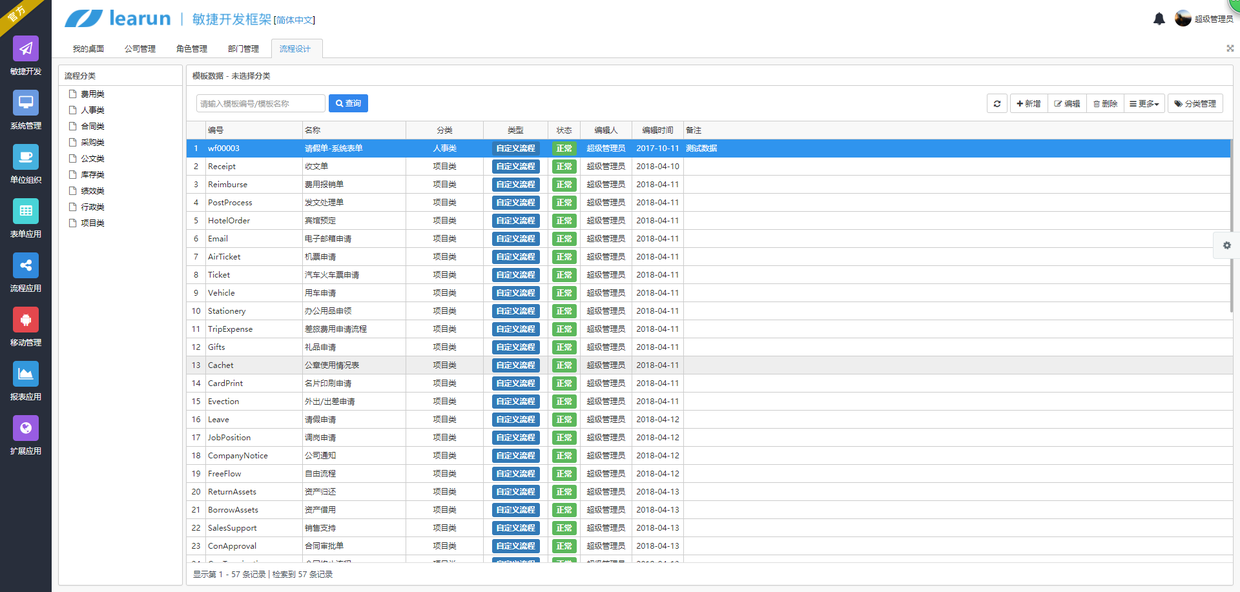1240x592 pixels.
Task: Click the ConApproval cell
Action: tap(253, 546)
